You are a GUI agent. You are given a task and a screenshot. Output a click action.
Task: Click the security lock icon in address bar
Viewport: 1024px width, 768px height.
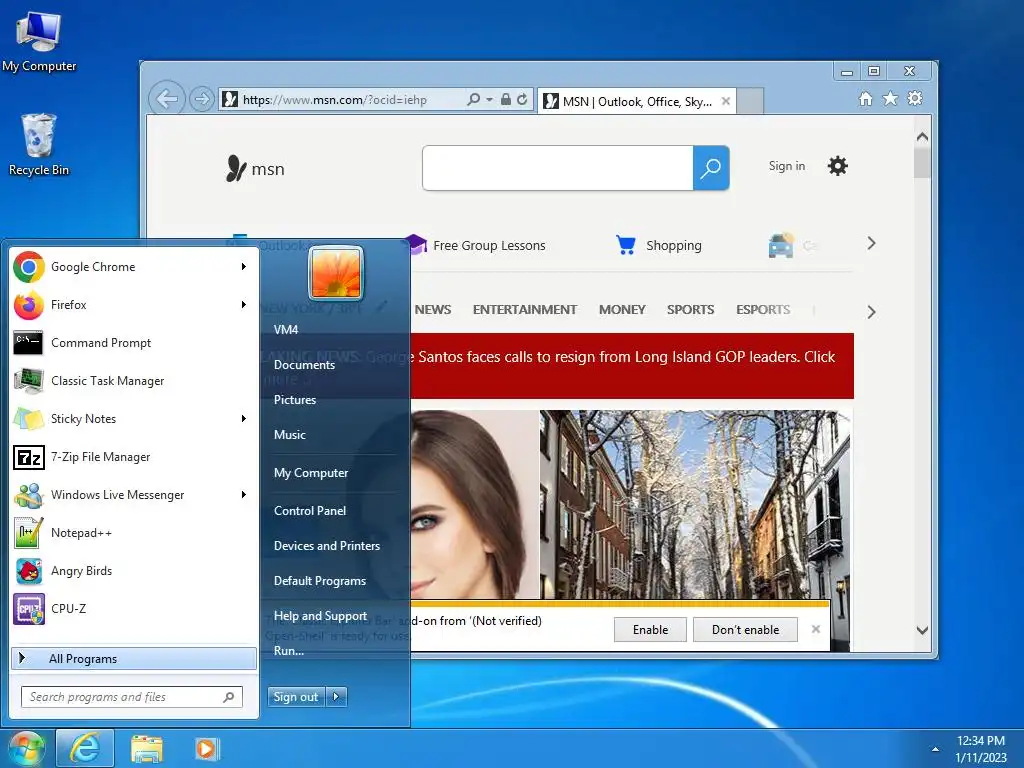click(505, 99)
